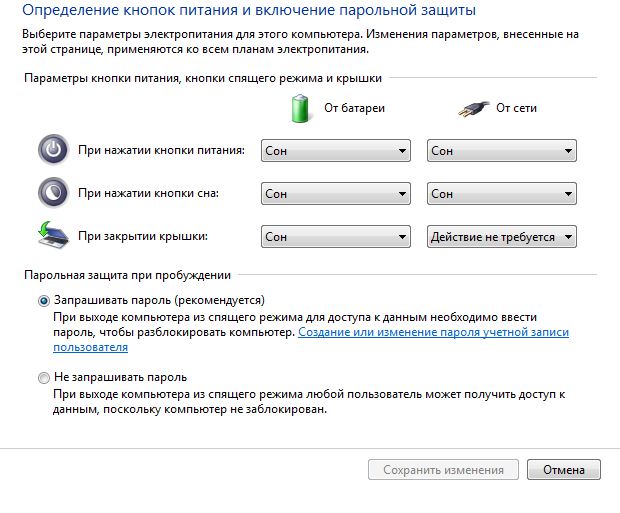Click 'От батареи' column header text
The height and width of the screenshot is (513, 620).
click(354, 107)
